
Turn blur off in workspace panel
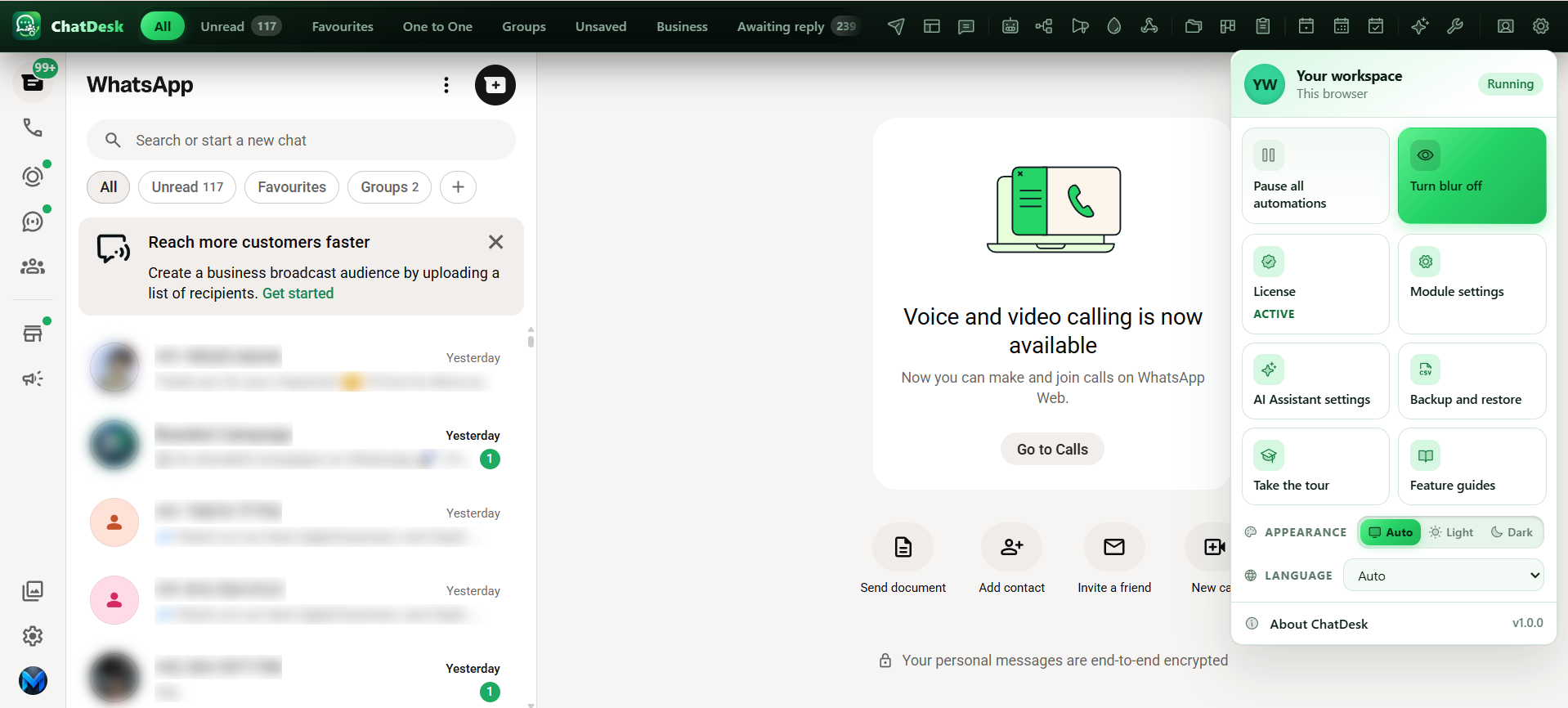1472,176
